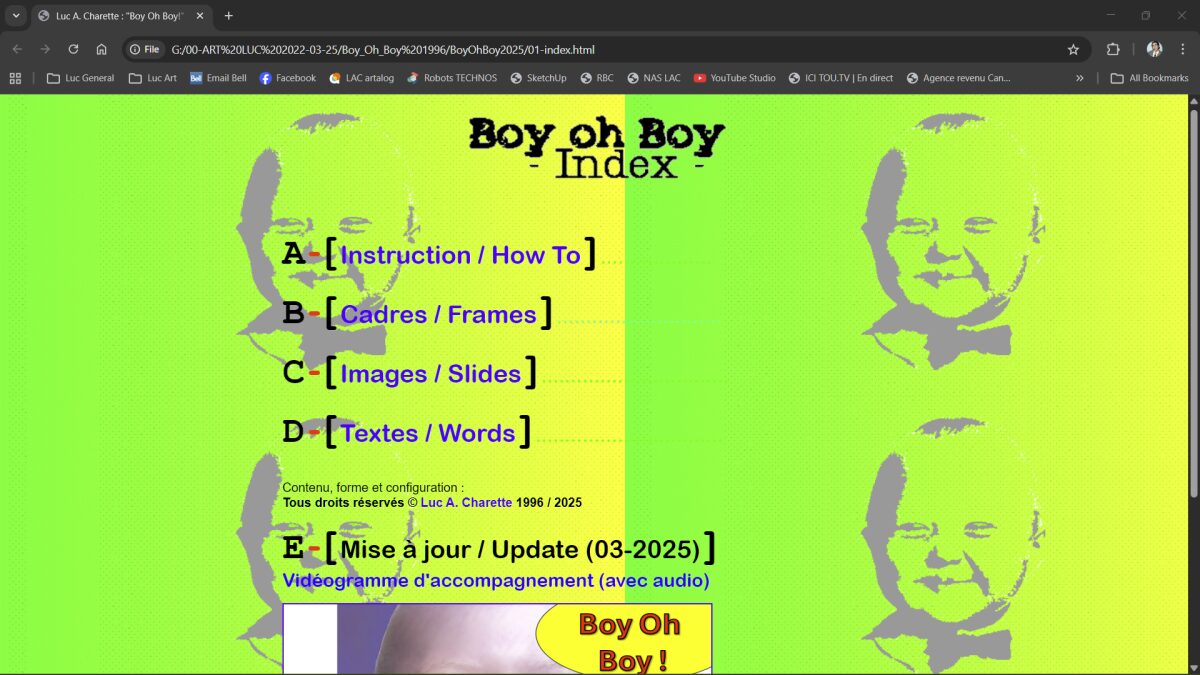
Task: Open the new tab plus button
Action: [x=228, y=16]
